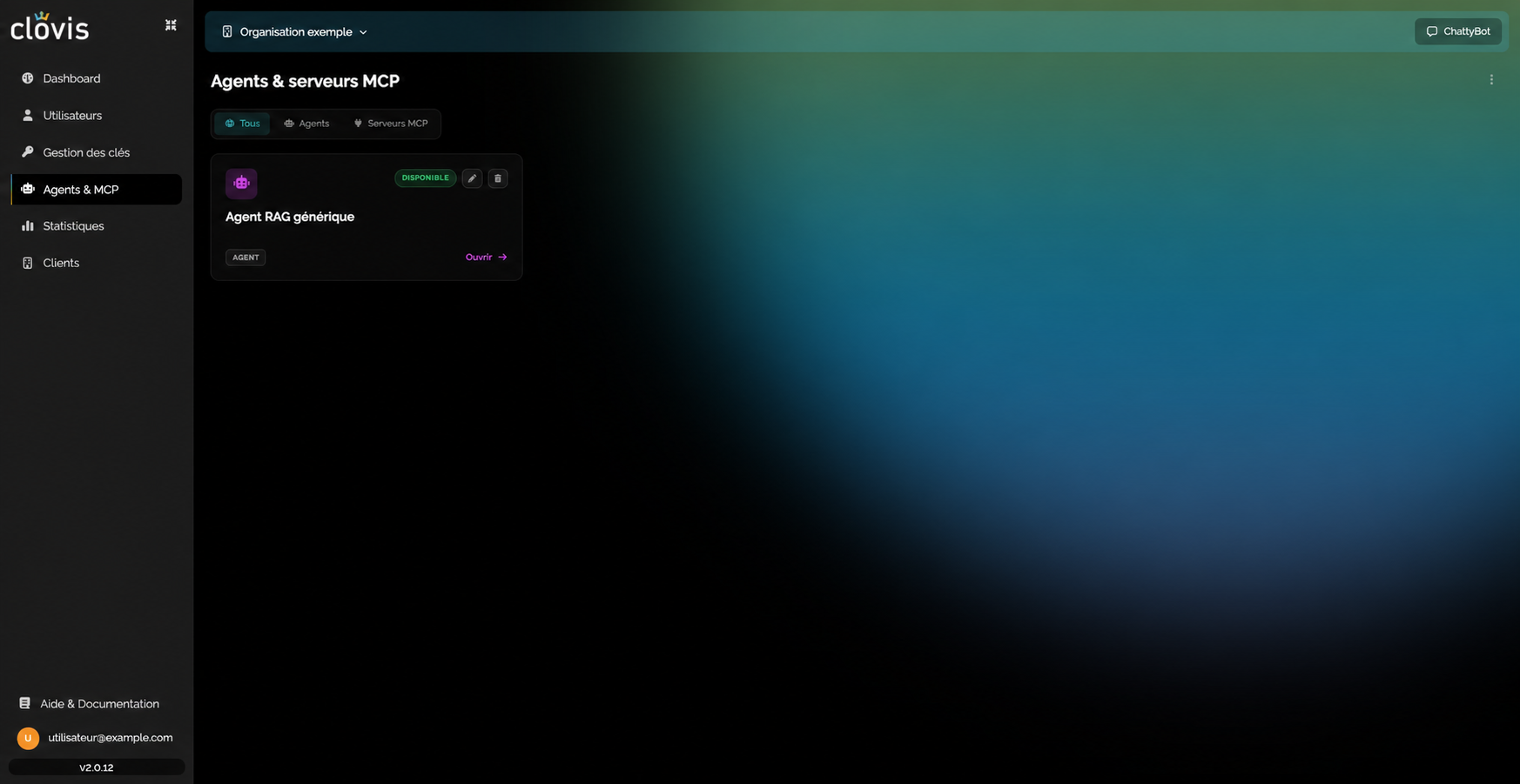
Task: Expand the Organisation exemple dropdown
Action: (295, 32)
